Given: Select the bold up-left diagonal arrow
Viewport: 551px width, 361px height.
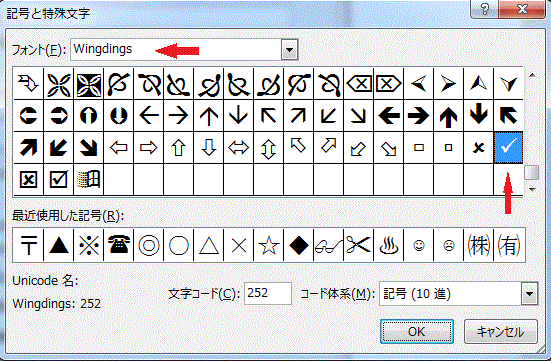Looking at the screenshot, I should pyautogui.click(x=508, y=116).
